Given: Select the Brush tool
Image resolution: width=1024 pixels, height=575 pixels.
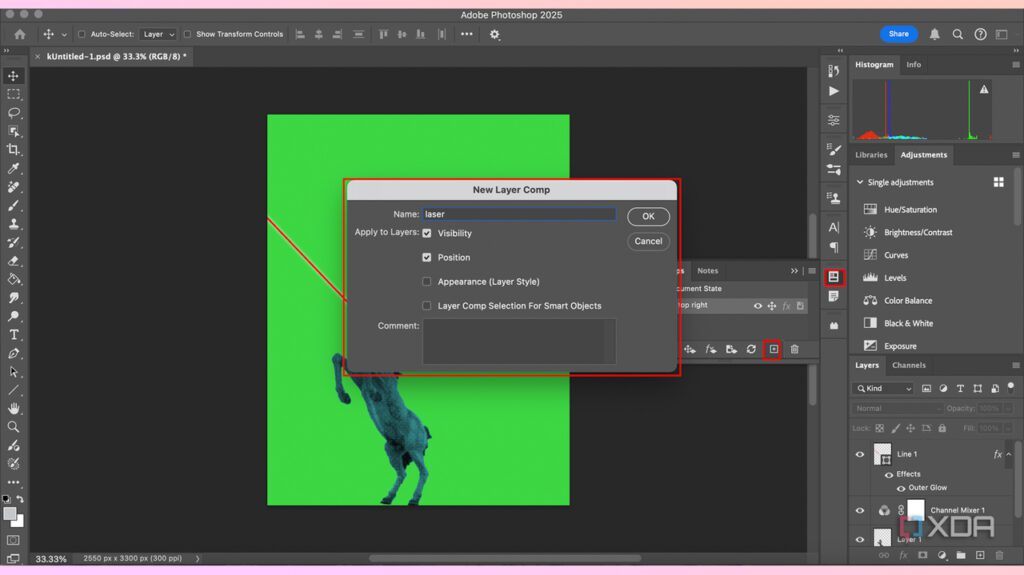Looking at the screenshot, I should point(13,205).
